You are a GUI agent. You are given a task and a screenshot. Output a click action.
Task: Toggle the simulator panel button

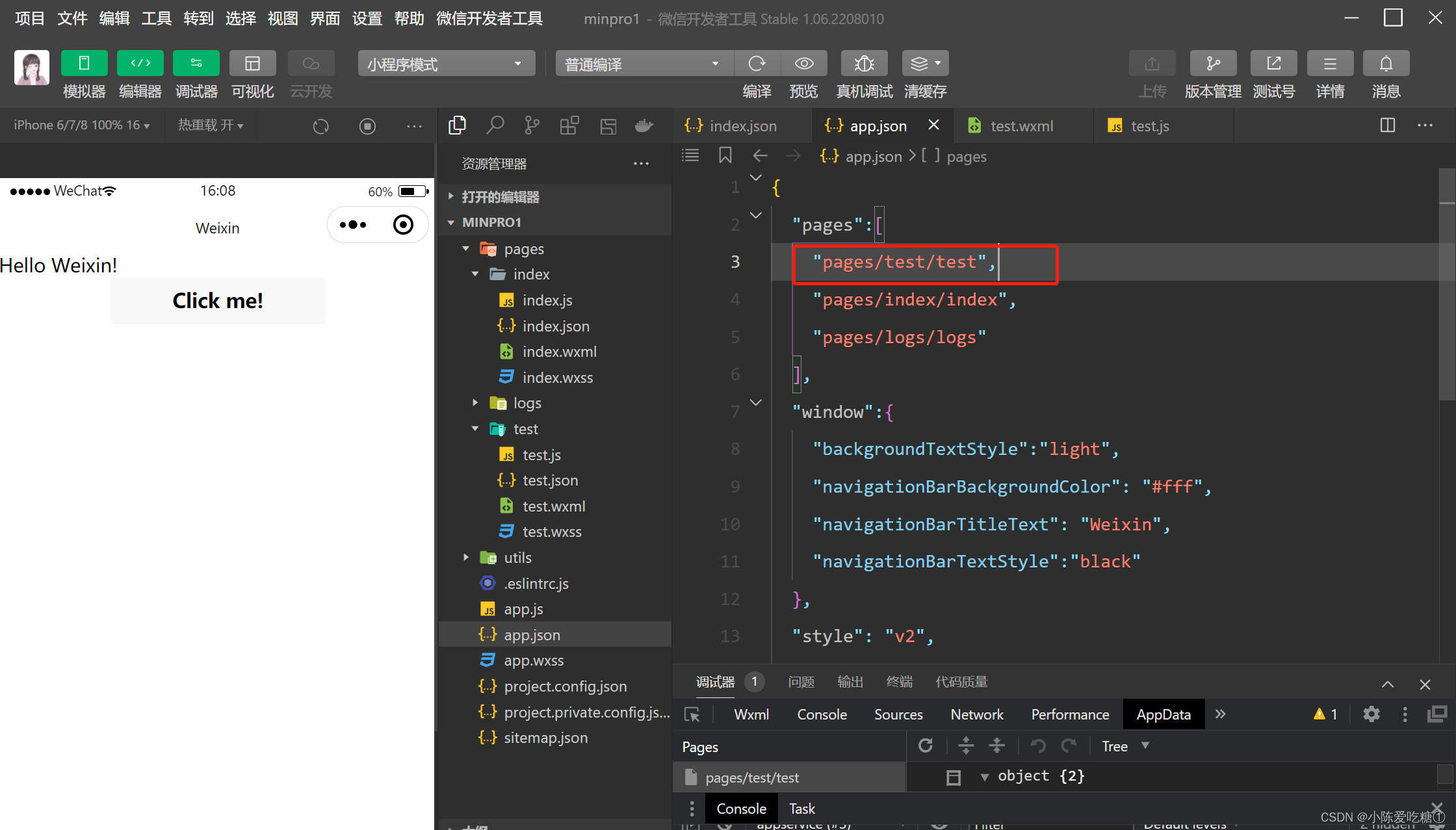click(x=84, y=64)
